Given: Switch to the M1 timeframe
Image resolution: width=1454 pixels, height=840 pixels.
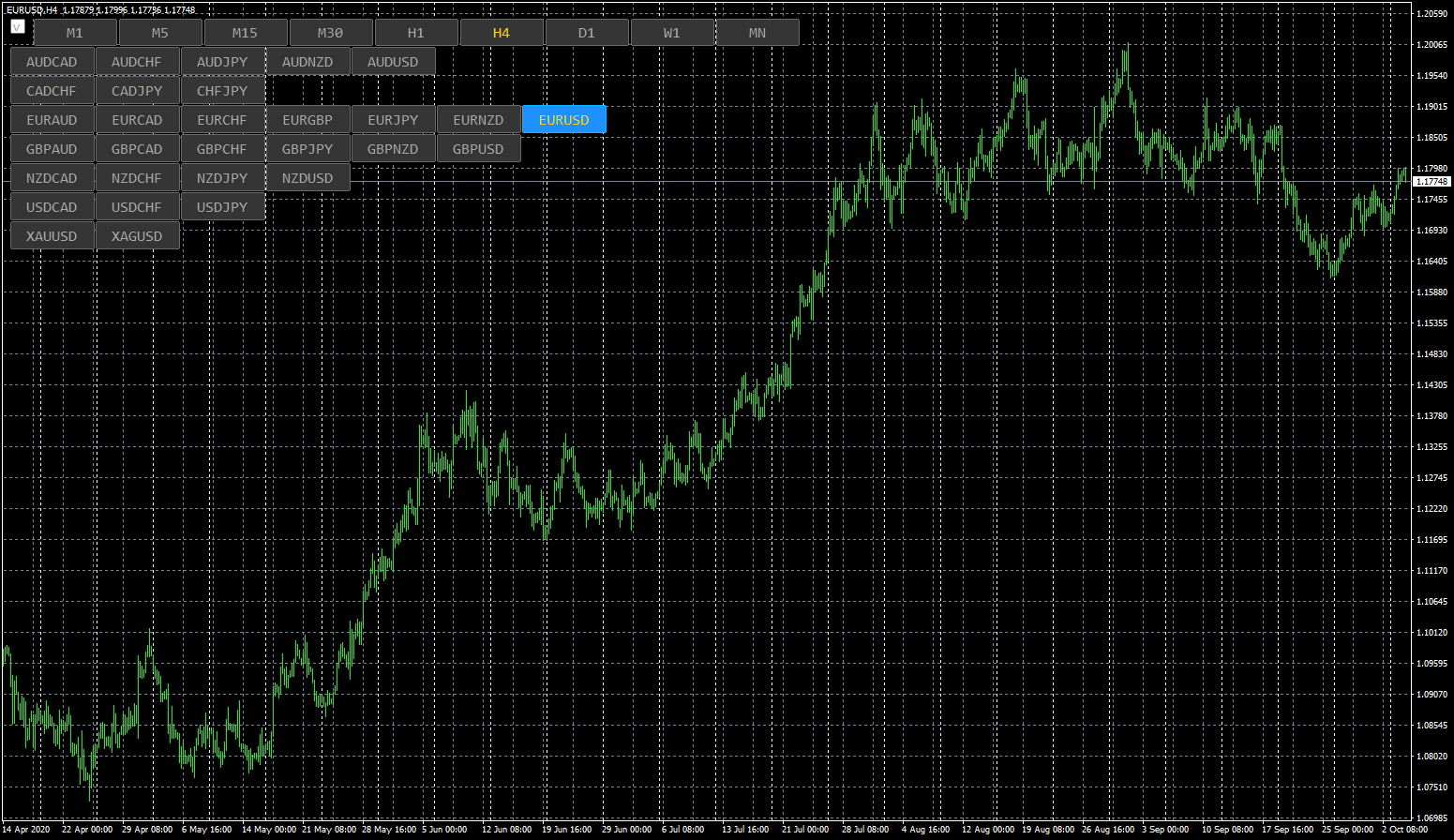Looking at the screenshot, I should 75,33.
